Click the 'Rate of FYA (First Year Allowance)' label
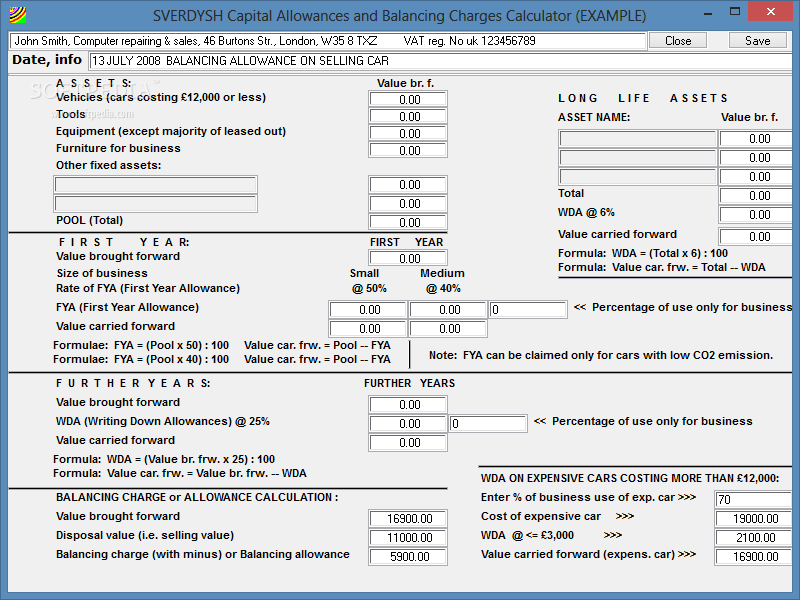The width and height of the screenshot is (800, 600). (148, 288)
